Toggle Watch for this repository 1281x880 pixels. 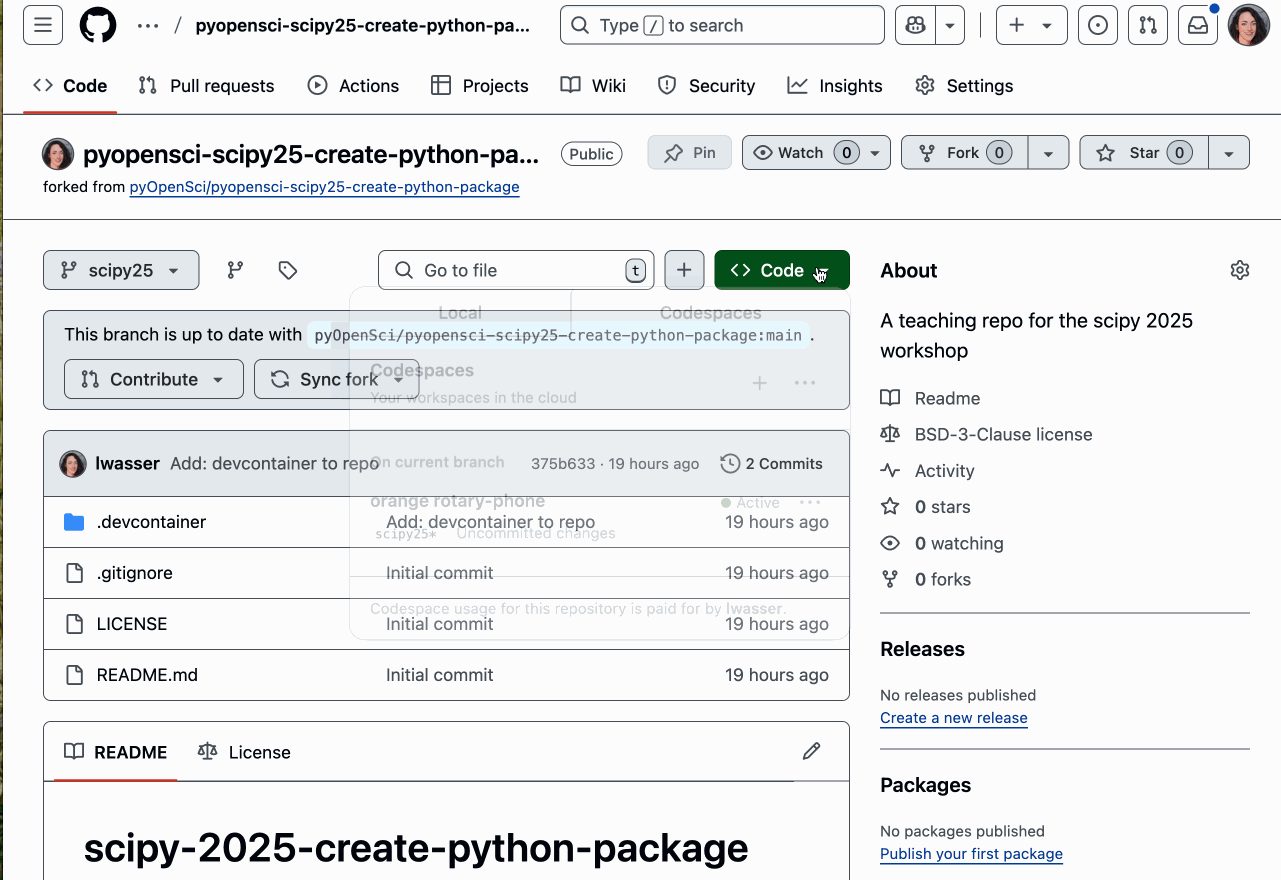pyautogui.click(x=802, y=153)
